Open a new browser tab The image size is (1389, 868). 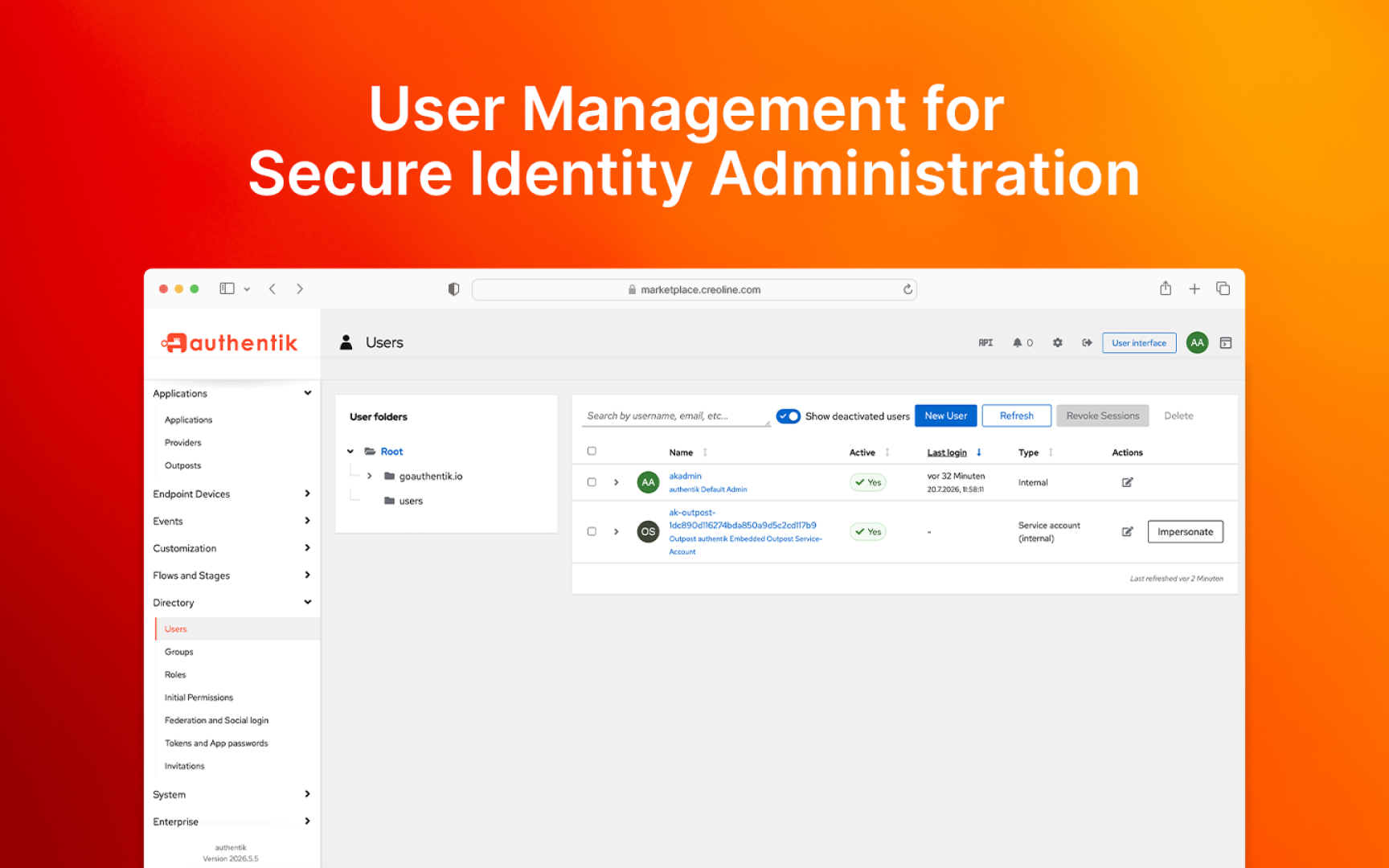click(x=1194, y=289)
